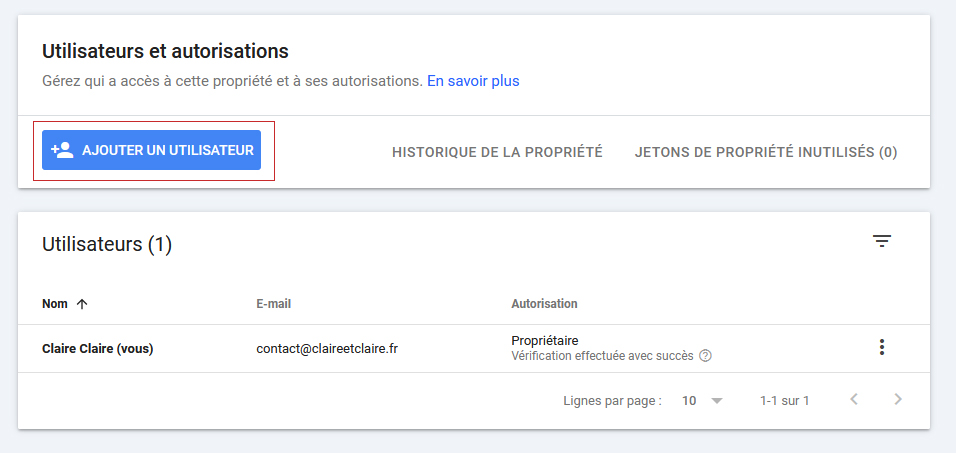Click the help icon beside Vérification effectuée
This screenshot has height=453, width=956.
[705, 356]
